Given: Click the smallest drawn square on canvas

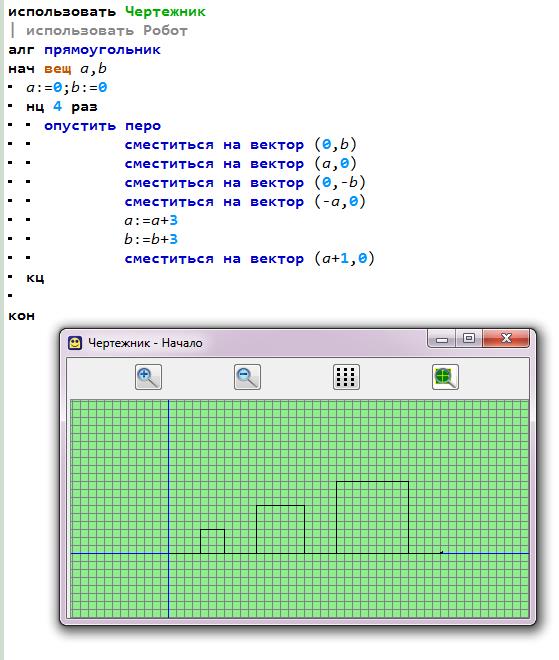Looking at the screenshot, I should pyautogui.click(x=212, y=541).
